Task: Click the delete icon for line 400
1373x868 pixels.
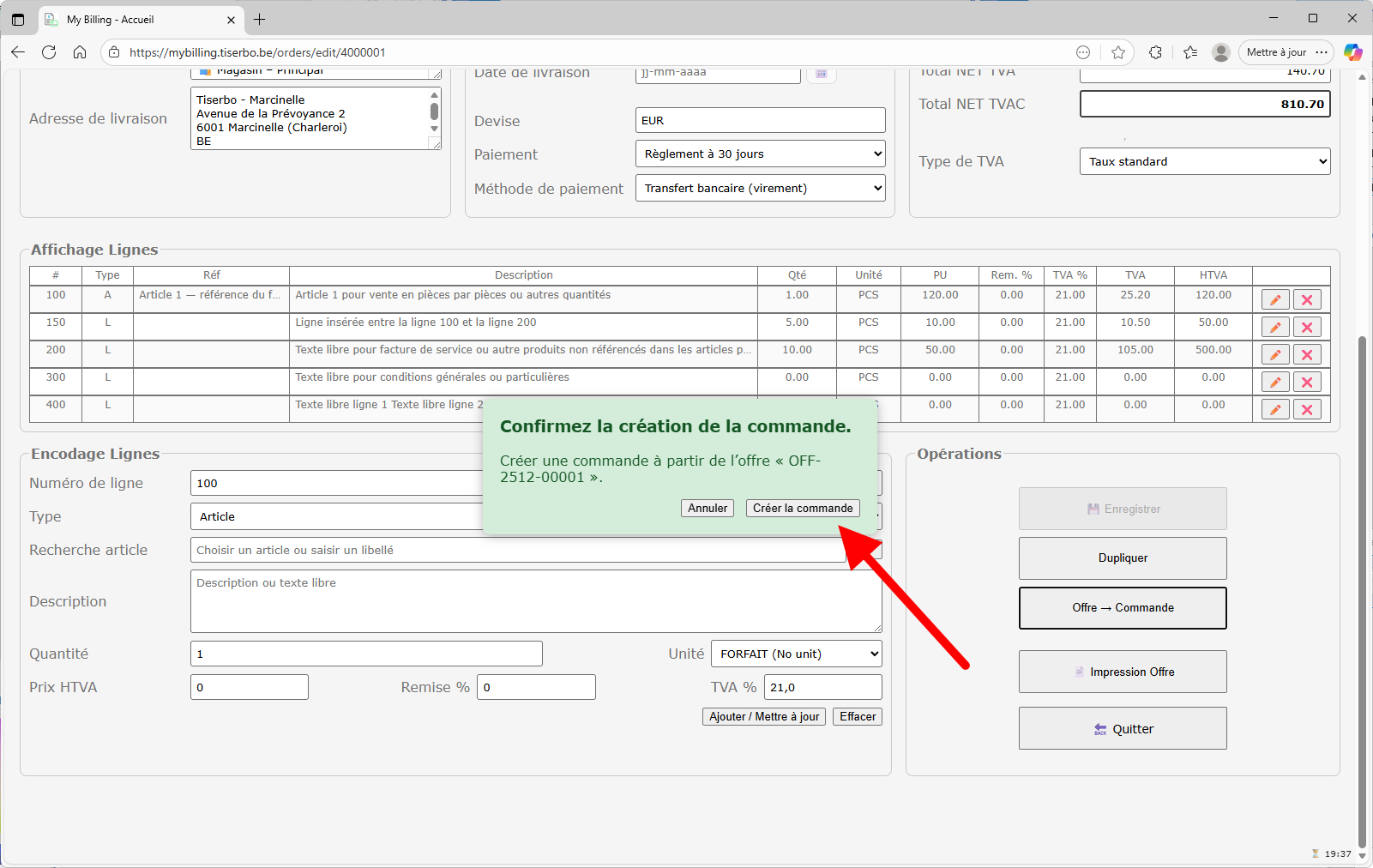Action: tap(1307, 410)
